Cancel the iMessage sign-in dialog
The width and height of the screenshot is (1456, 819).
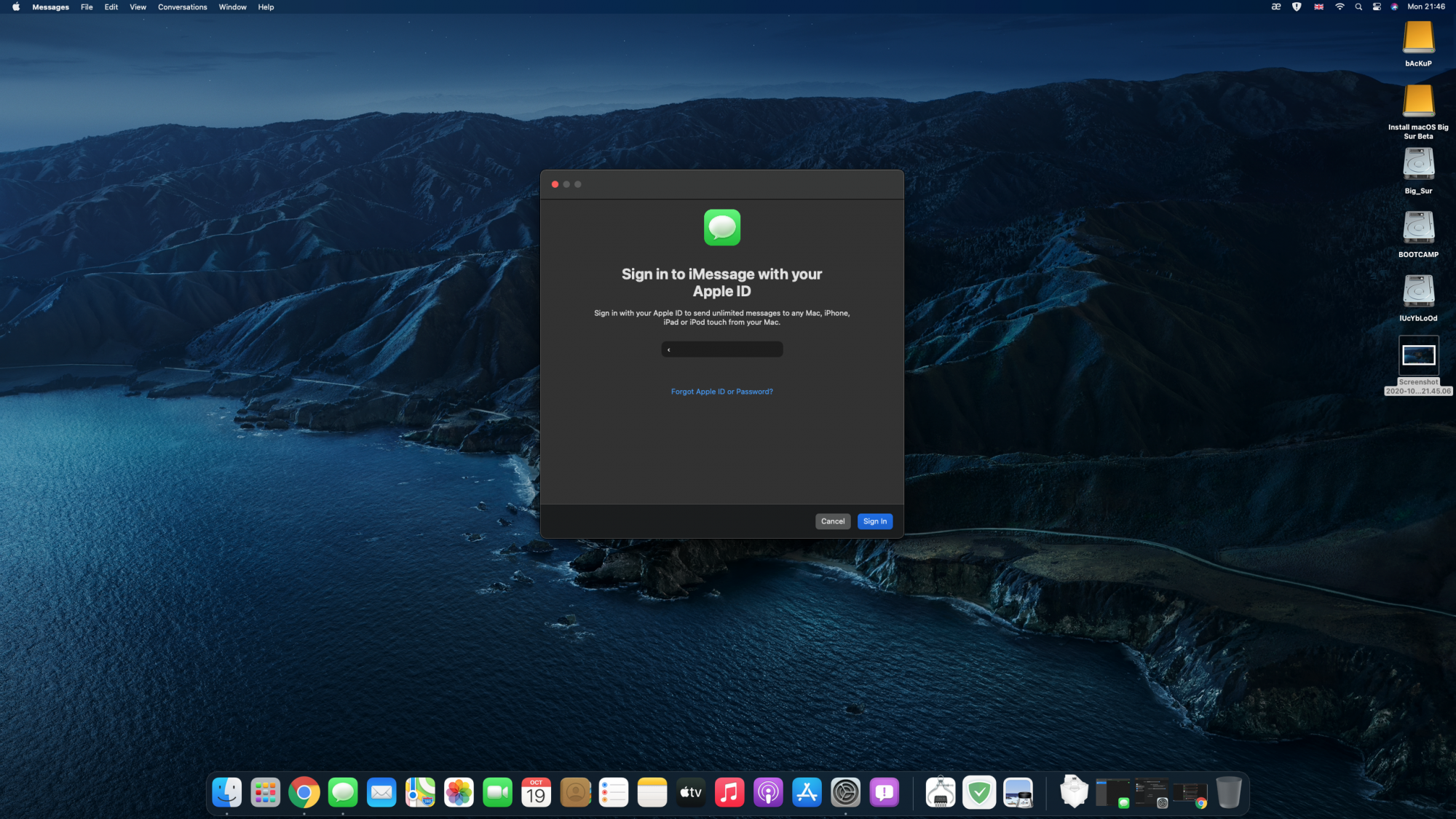pos(833,521)
